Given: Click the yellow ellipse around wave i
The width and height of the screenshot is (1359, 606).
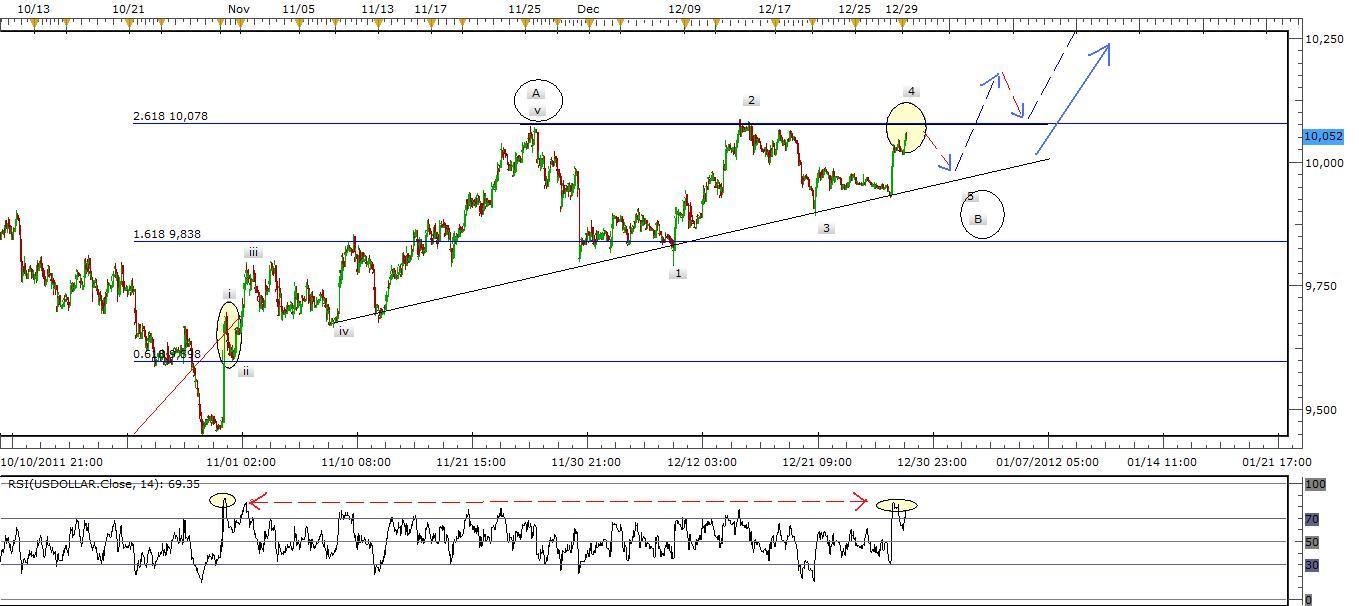Looking at the screenshot, I should pyautogui.click(x=229, y=332).
